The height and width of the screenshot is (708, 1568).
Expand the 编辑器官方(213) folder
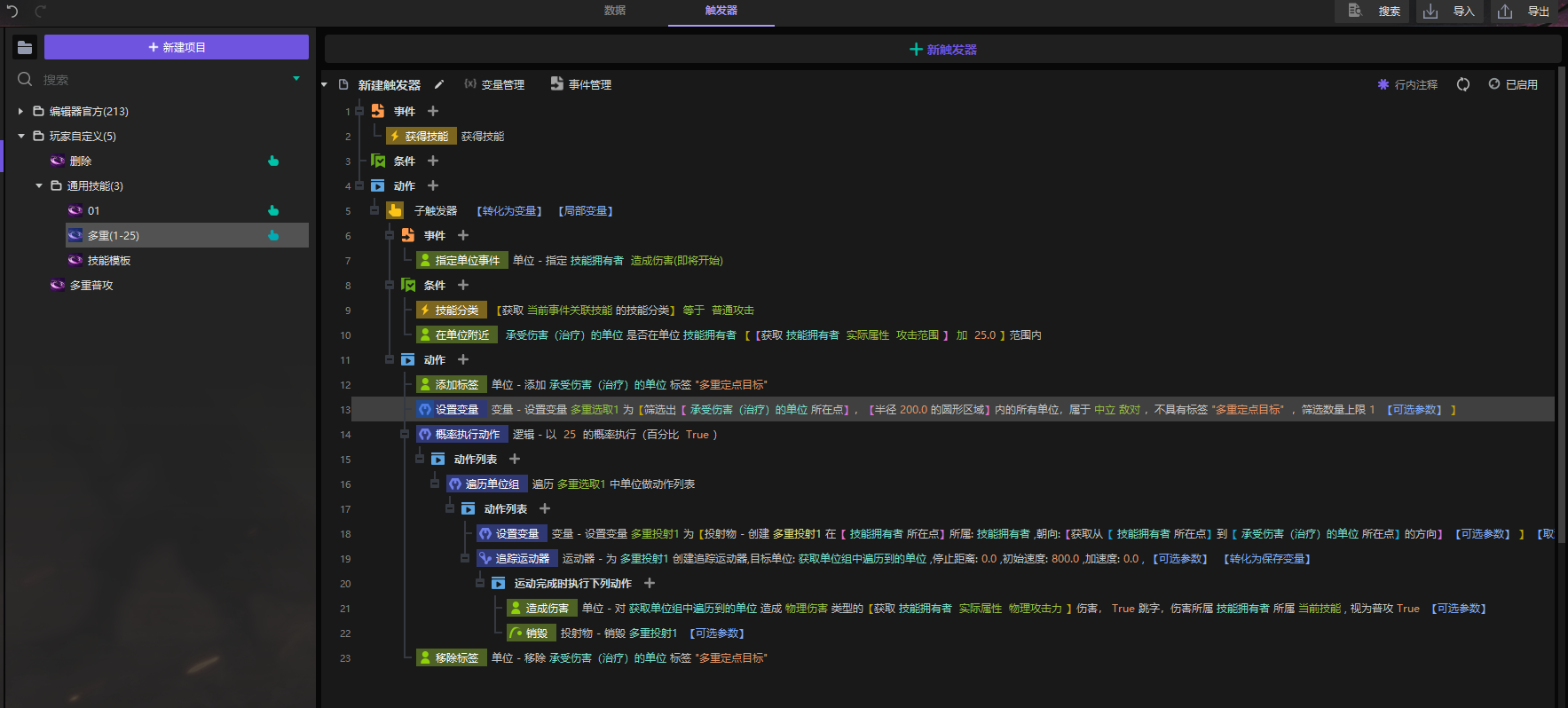20,111
